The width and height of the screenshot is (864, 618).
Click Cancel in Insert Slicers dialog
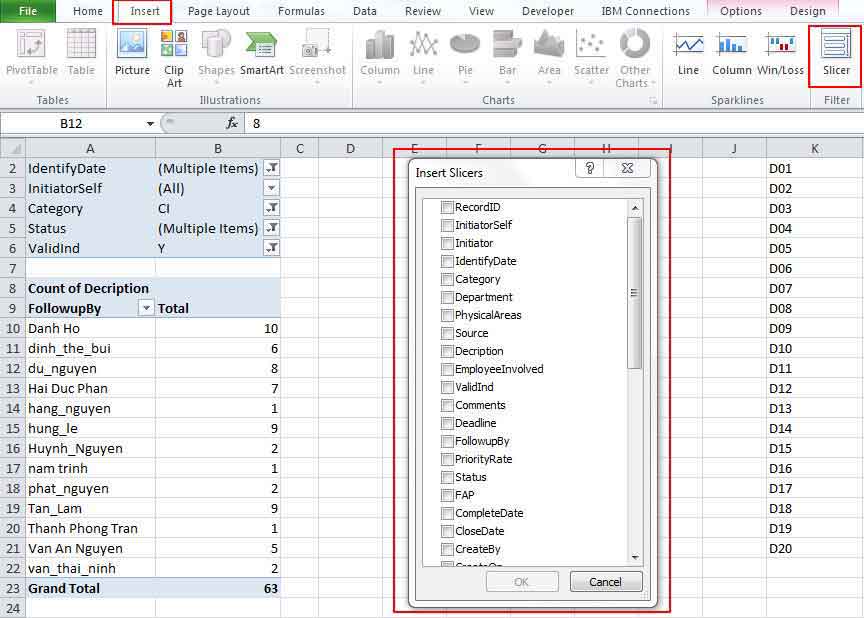[606, 582]
